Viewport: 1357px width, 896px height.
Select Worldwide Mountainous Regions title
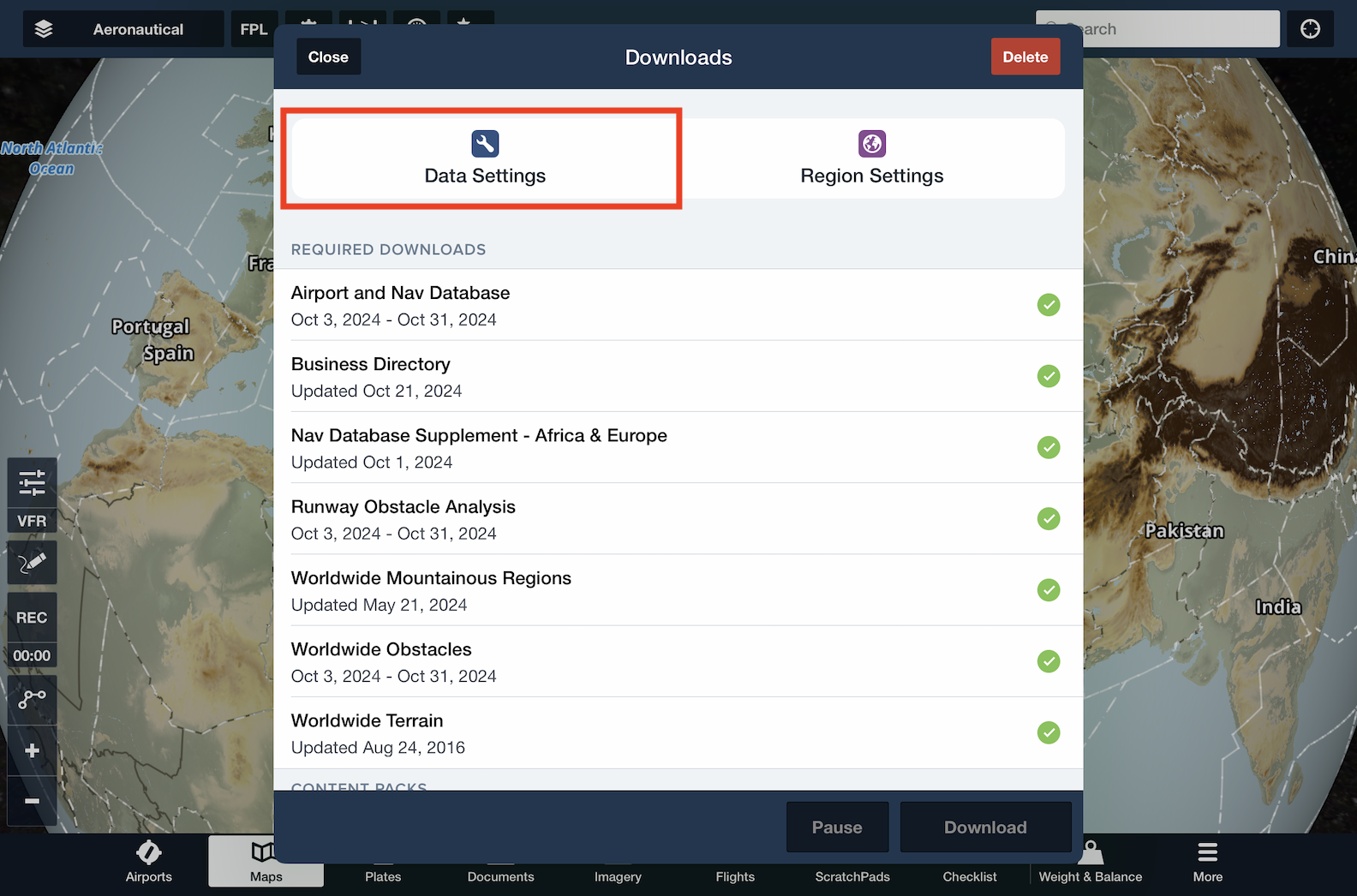(431, 578)
